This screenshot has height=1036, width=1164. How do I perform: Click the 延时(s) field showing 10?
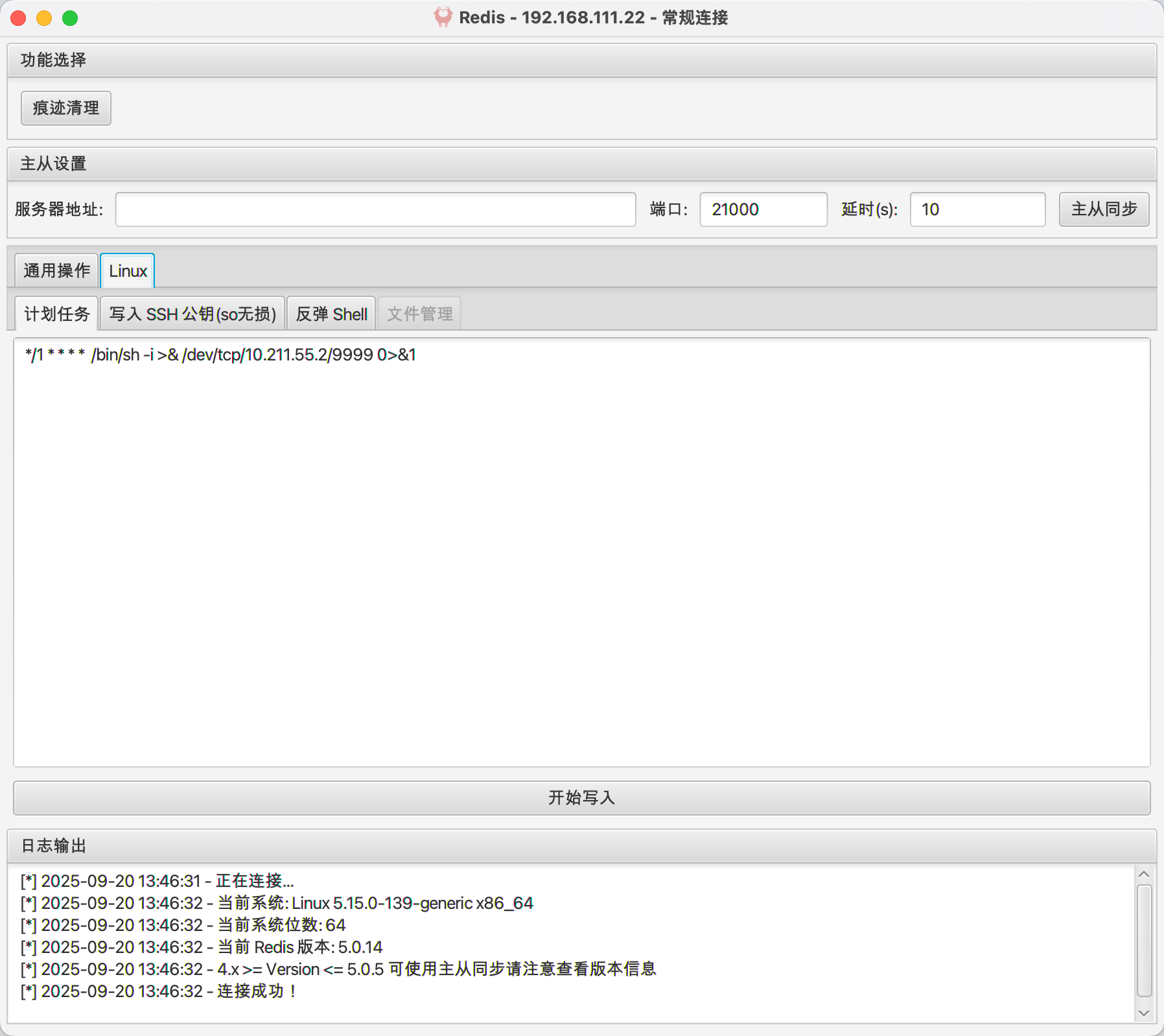[977, 209]
